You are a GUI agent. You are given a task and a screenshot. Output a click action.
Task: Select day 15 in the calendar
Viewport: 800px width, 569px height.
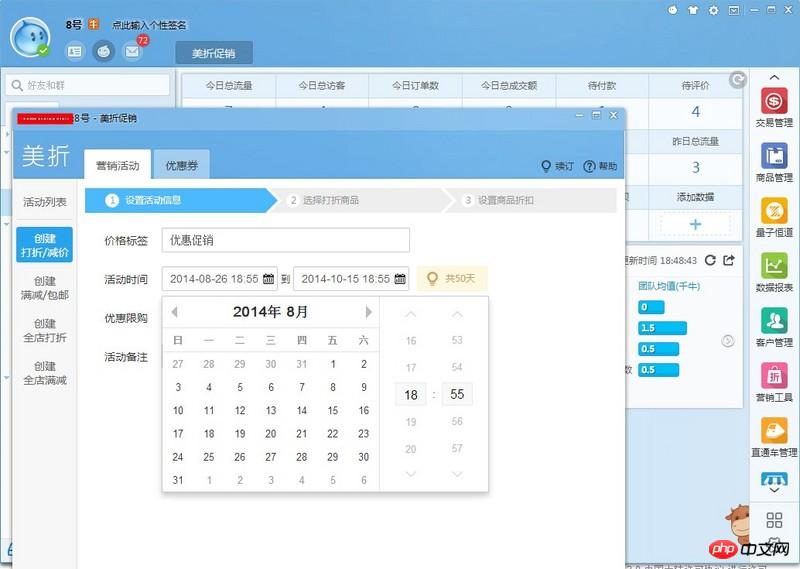pyautogui.click(x=333, y=410)
